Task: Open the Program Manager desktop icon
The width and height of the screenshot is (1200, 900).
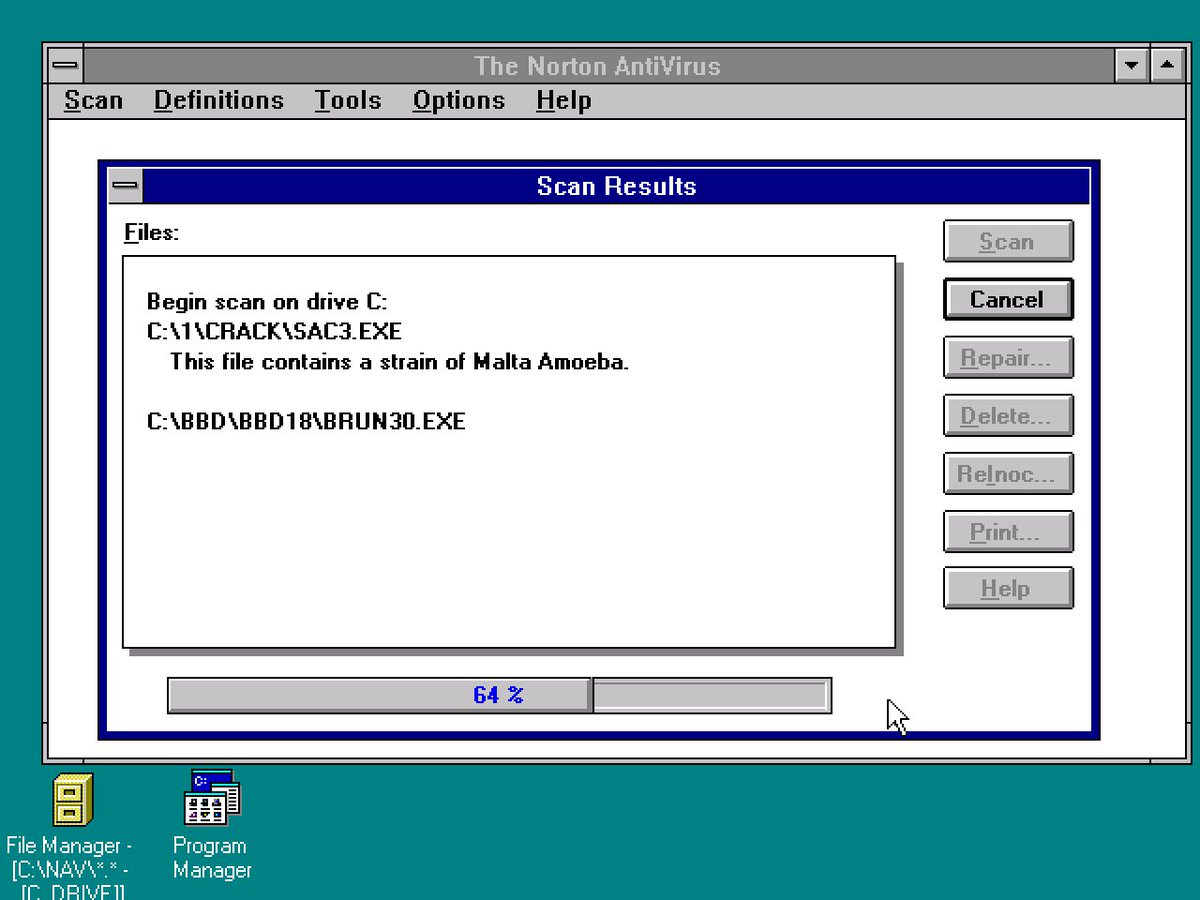Action: (211, 797)
